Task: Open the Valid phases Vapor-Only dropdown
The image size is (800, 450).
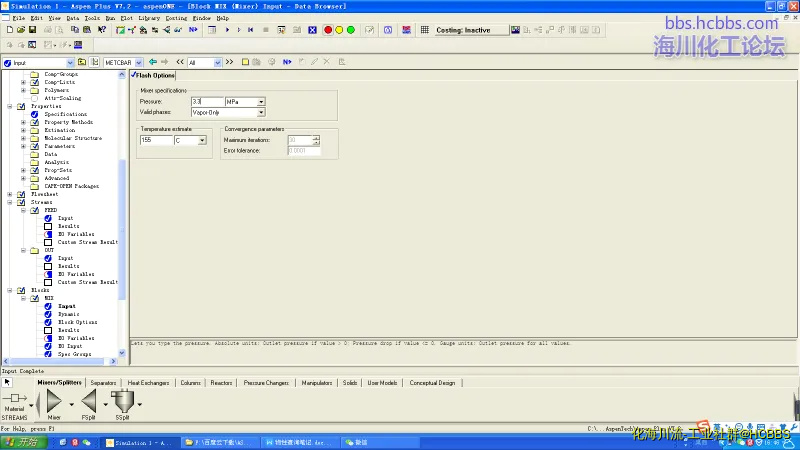Action: coord(261,112)
